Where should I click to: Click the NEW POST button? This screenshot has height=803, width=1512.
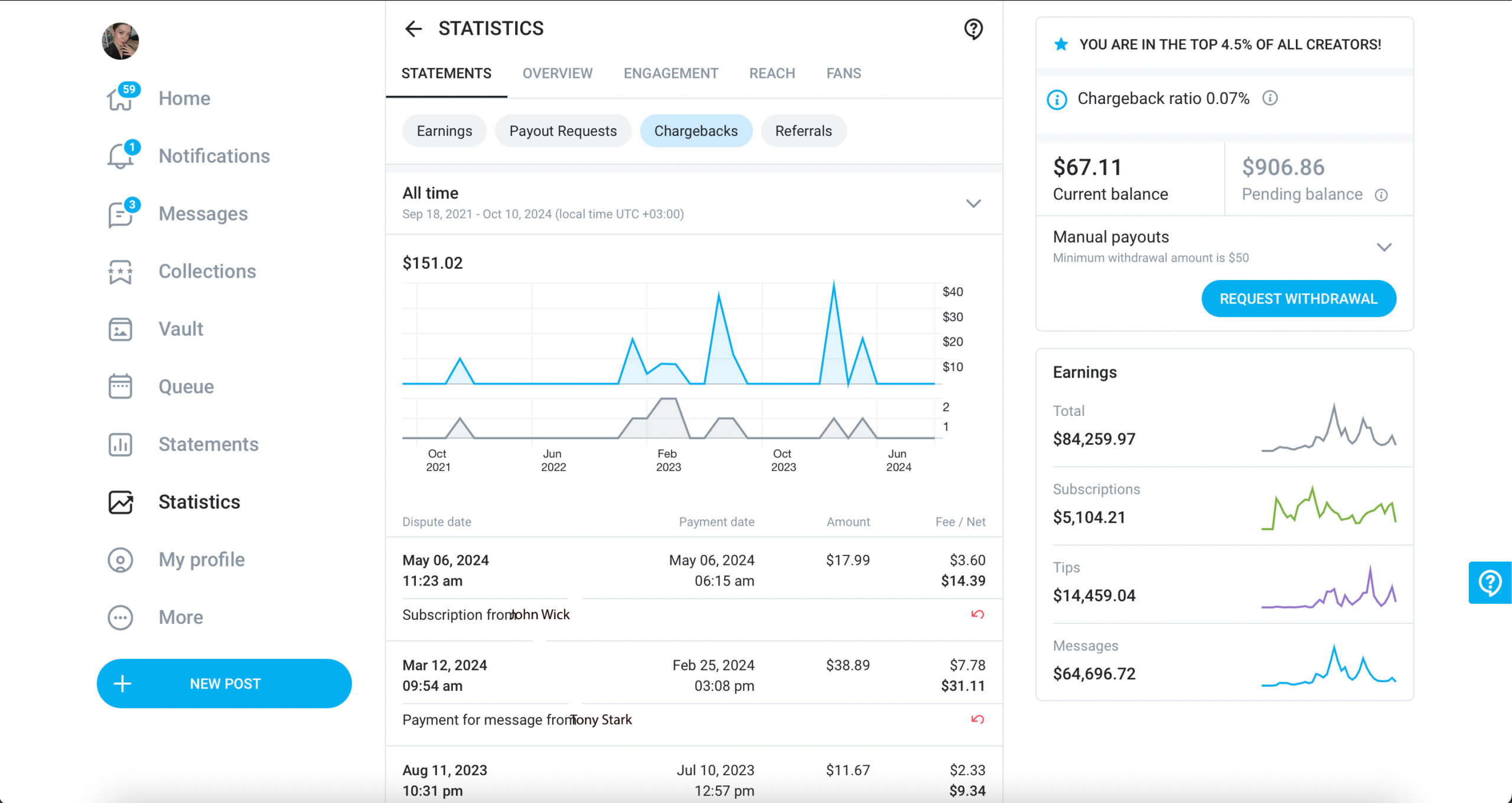[x=224, y=684]
